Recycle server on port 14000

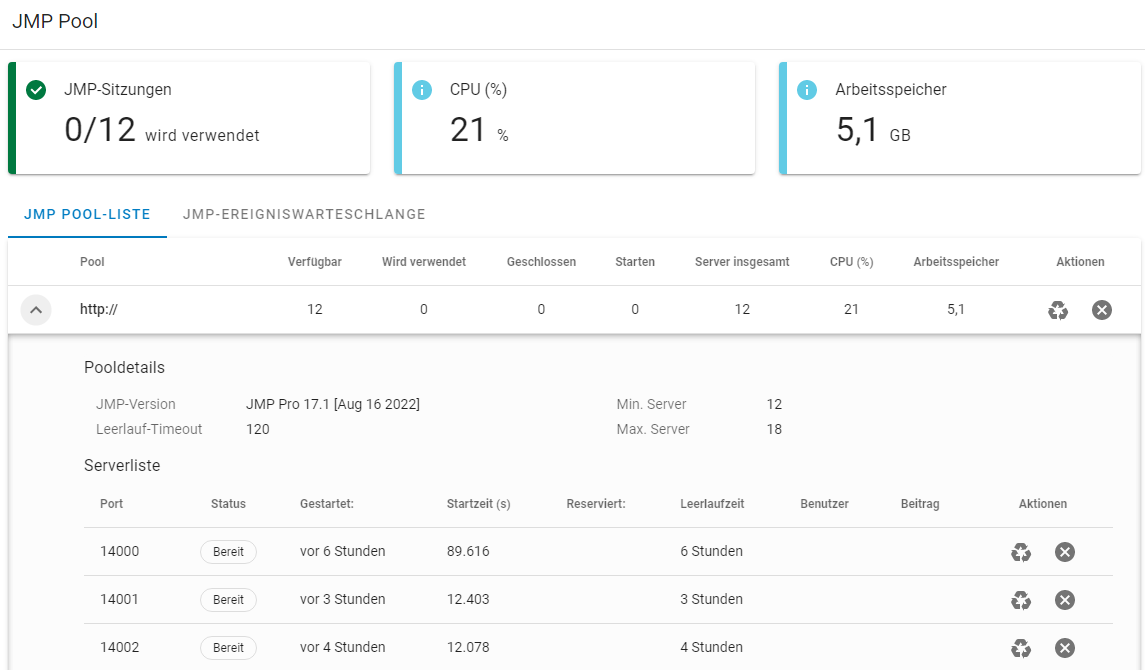(x=1021, y=552)
